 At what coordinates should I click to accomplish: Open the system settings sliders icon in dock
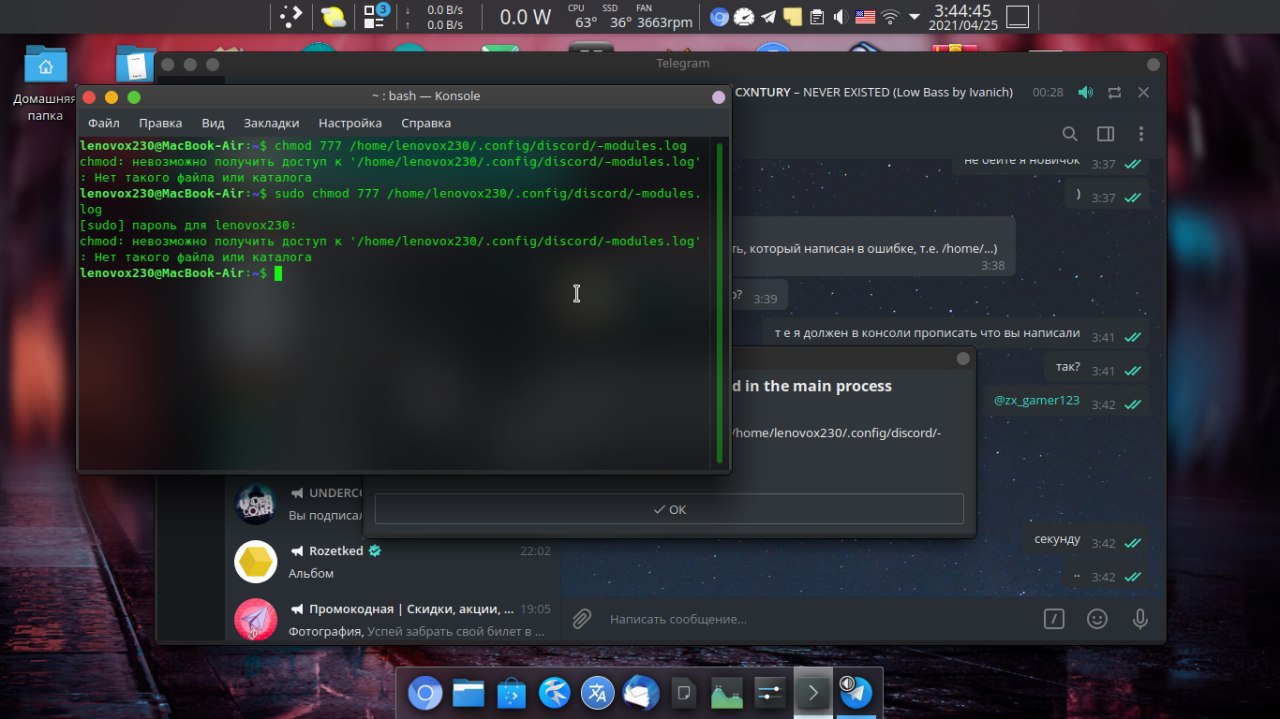770,693
